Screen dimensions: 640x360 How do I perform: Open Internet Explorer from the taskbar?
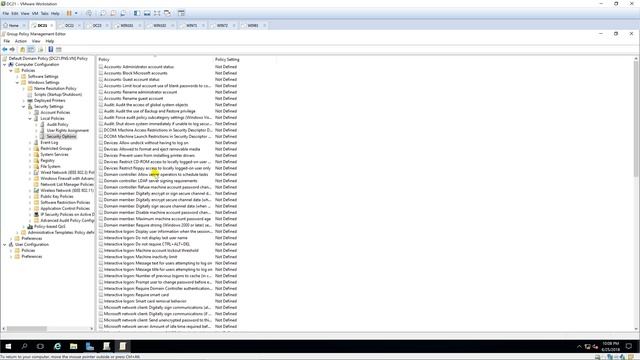tap(57, 347)
